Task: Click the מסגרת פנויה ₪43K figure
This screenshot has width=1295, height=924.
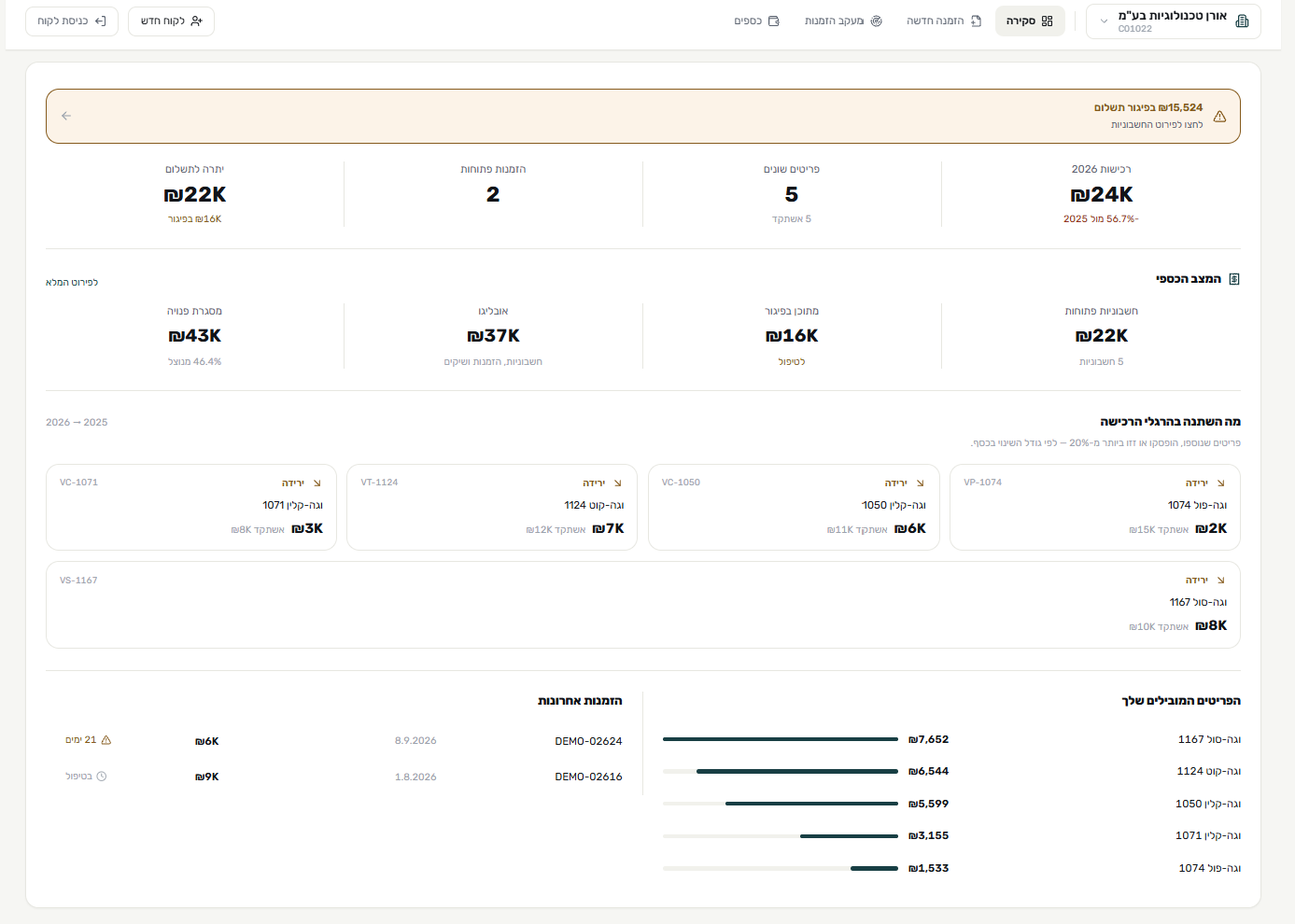Action: [x=194, y=336]
